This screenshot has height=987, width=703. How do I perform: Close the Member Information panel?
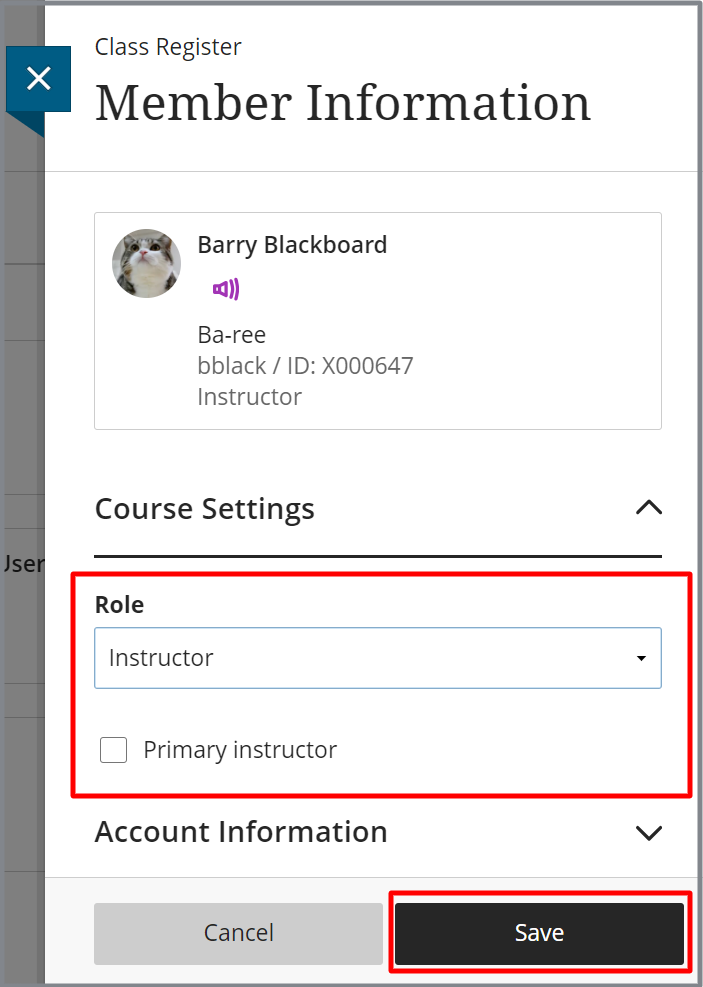click(x=38, y=79)
